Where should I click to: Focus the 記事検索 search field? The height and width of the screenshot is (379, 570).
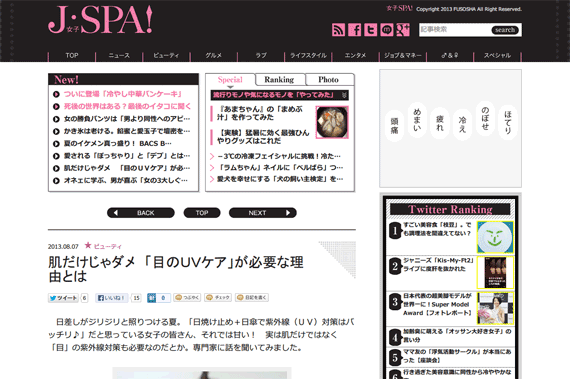coord(454,30)
